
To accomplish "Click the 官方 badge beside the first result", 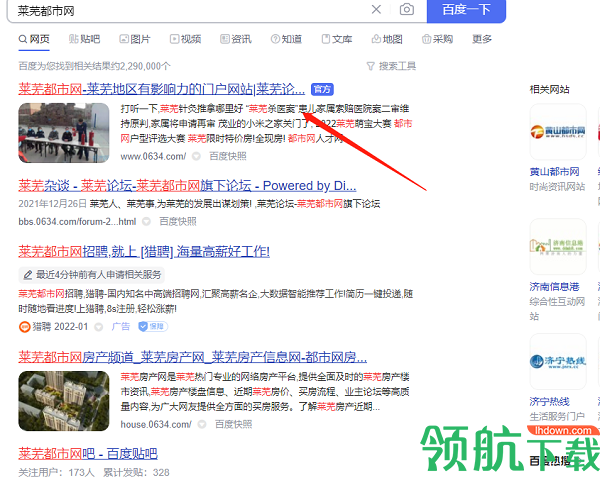I will coord(322,89).
